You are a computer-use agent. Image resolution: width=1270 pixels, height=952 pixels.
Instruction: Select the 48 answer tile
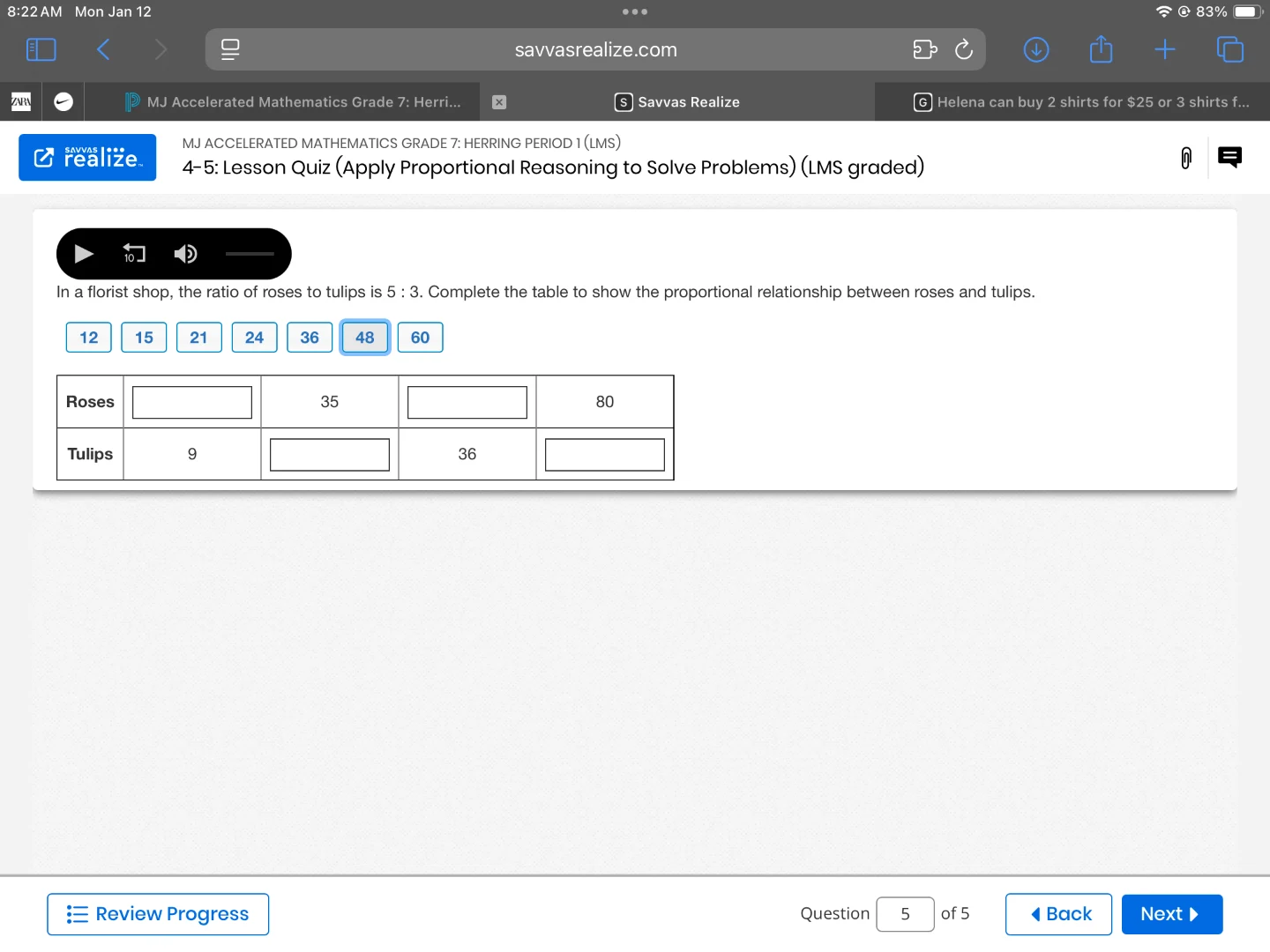(x=365, y=338)
